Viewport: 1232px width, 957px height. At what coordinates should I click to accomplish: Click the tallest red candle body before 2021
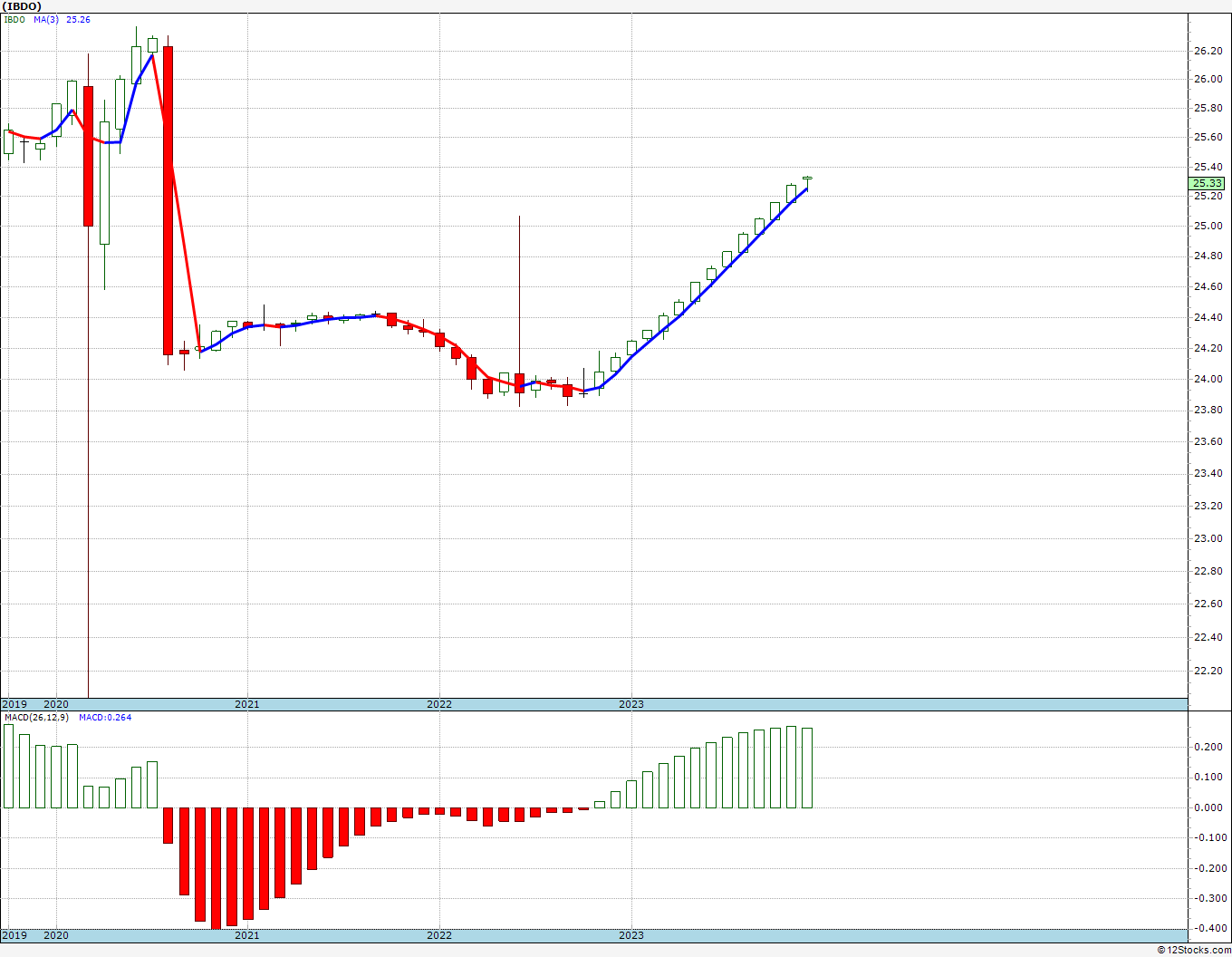[x=168, y=200]
